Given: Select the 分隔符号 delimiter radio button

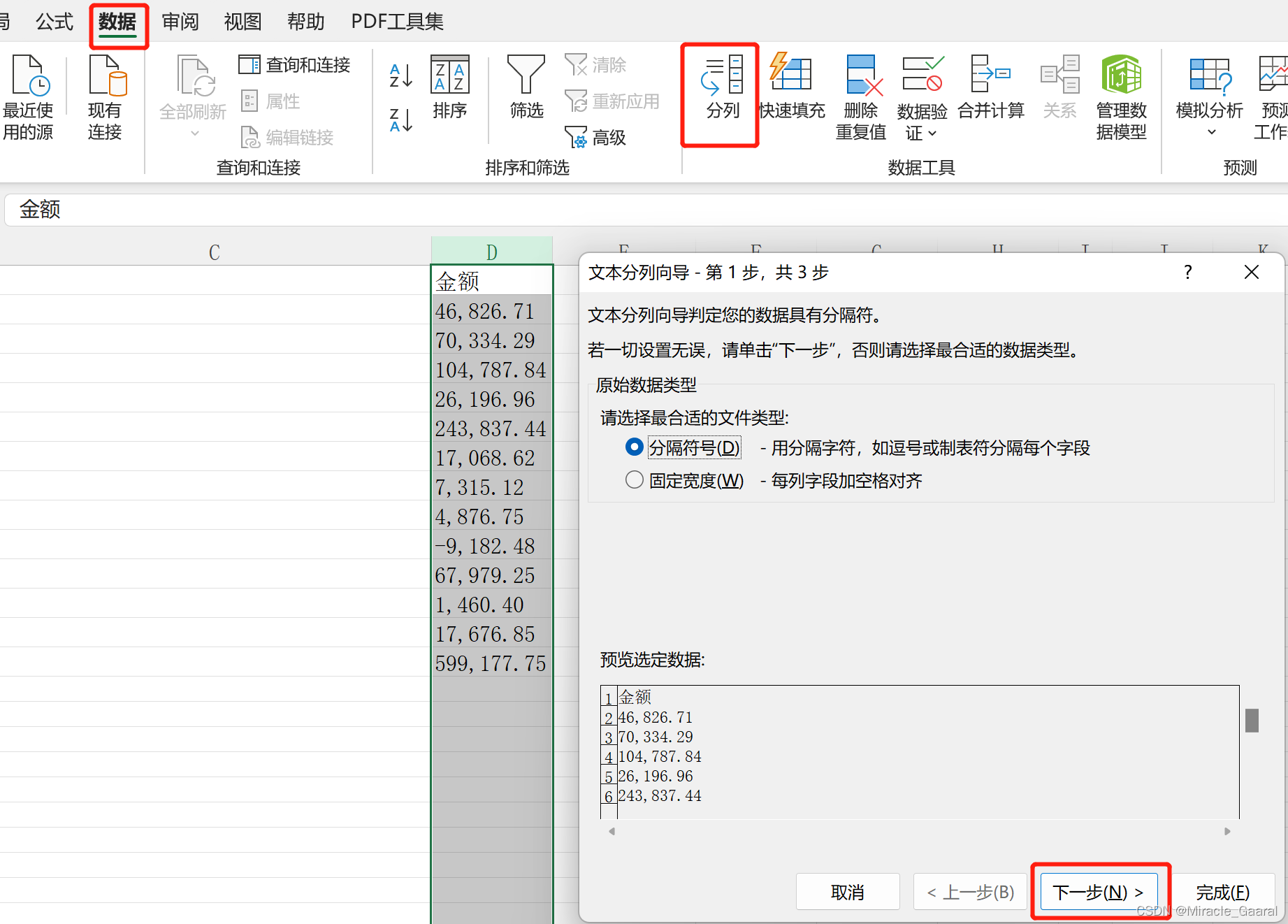Looking at the screenshot, I should pos(634,447).
